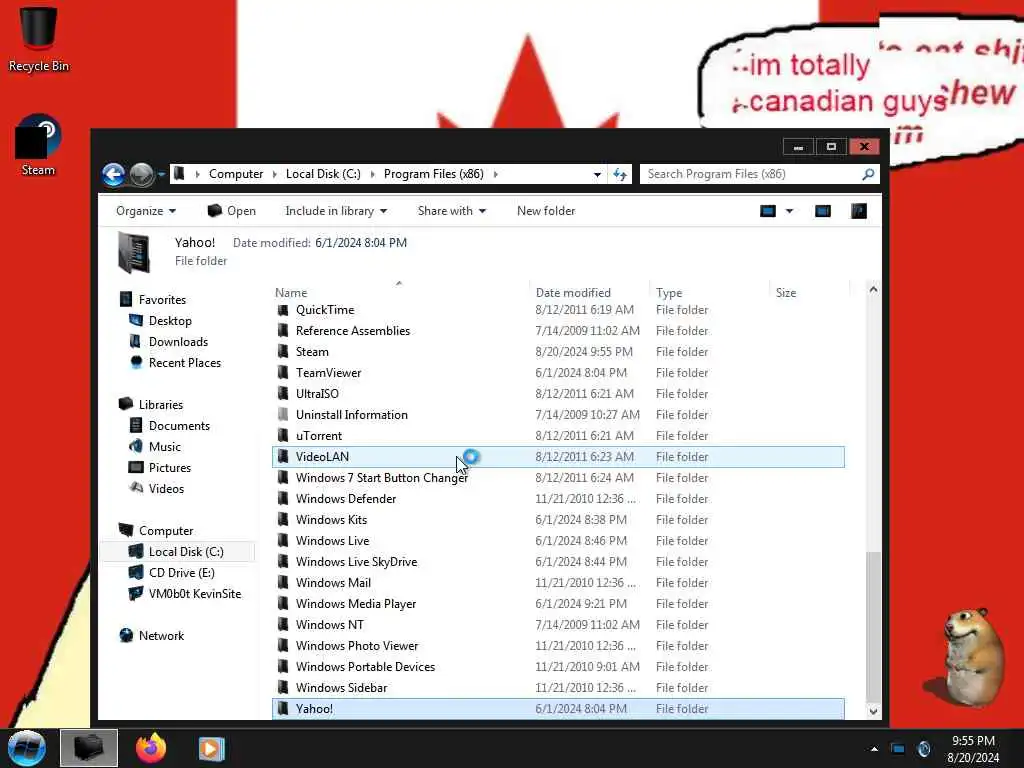The height and width of the screenshot is (768, 1024).
Task: Open Windows Media Player taskbar icon
Action: click(211, 748)
